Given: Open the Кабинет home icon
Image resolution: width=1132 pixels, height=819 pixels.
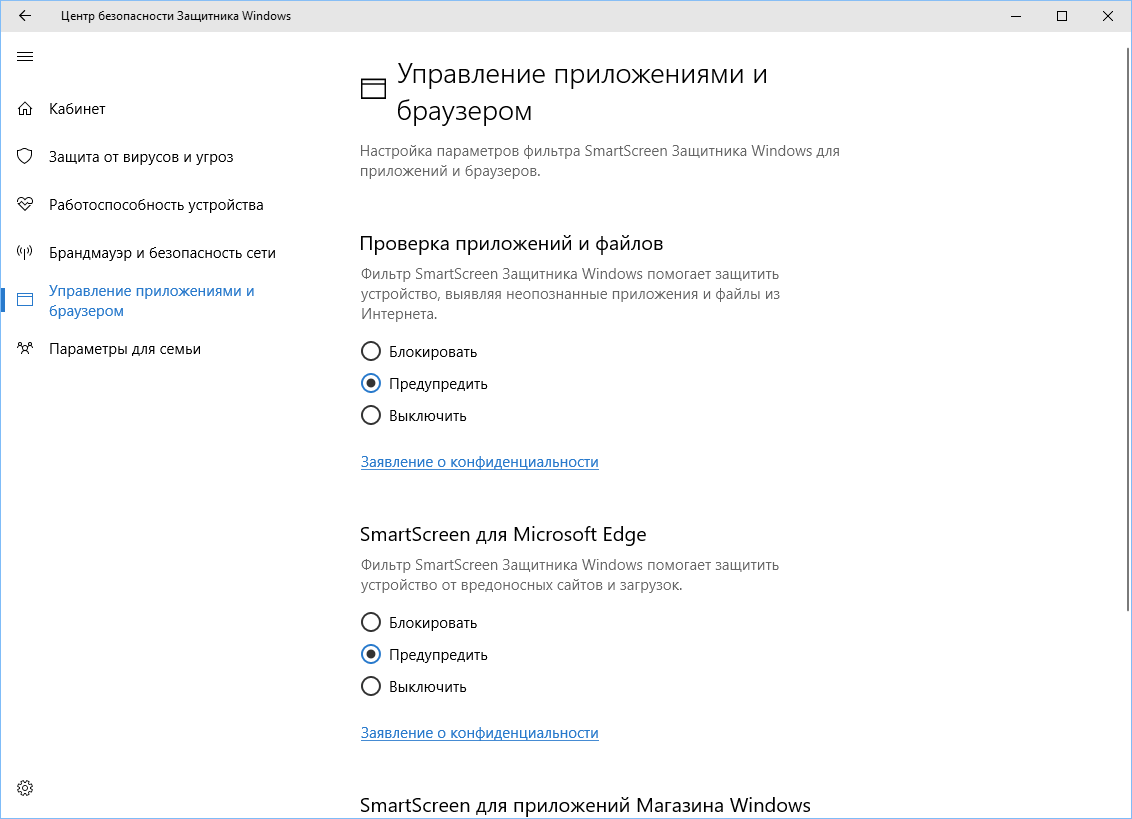Looking at the screenshot, I should (x=24, y=108).
